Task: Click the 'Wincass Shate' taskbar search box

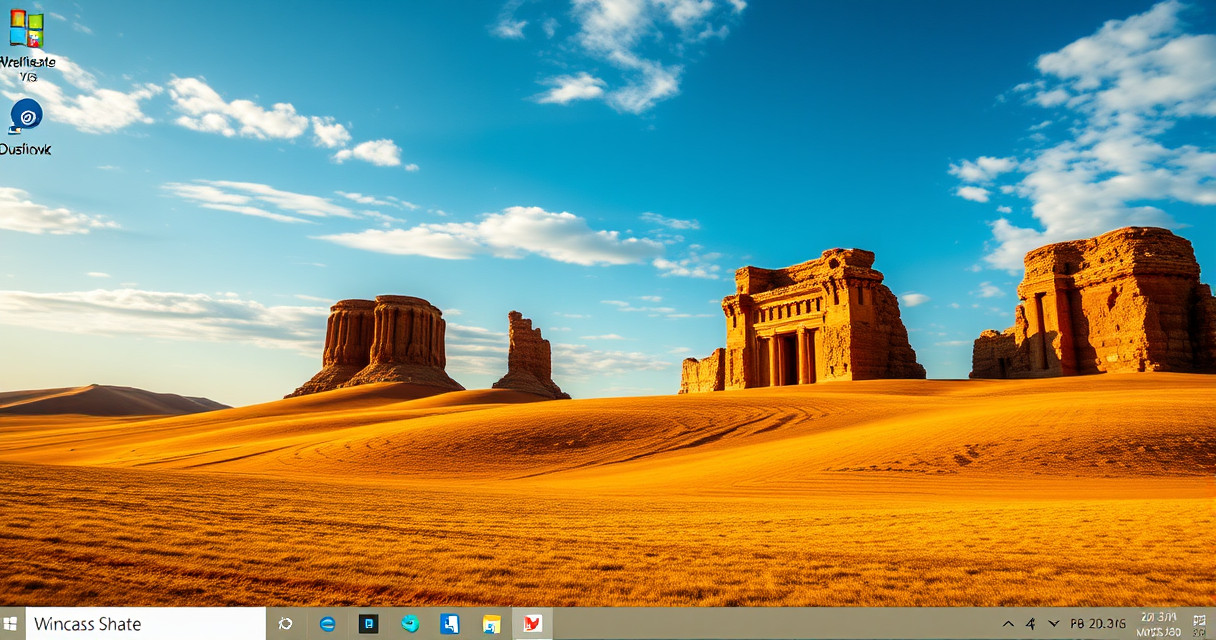Action: pos(145,624)
